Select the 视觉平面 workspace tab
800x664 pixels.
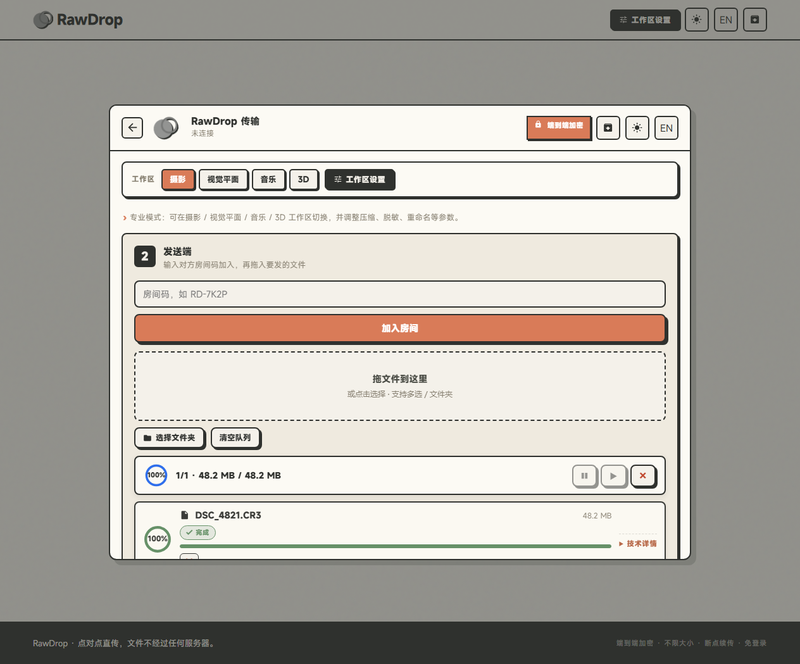(x=223, y=179)
